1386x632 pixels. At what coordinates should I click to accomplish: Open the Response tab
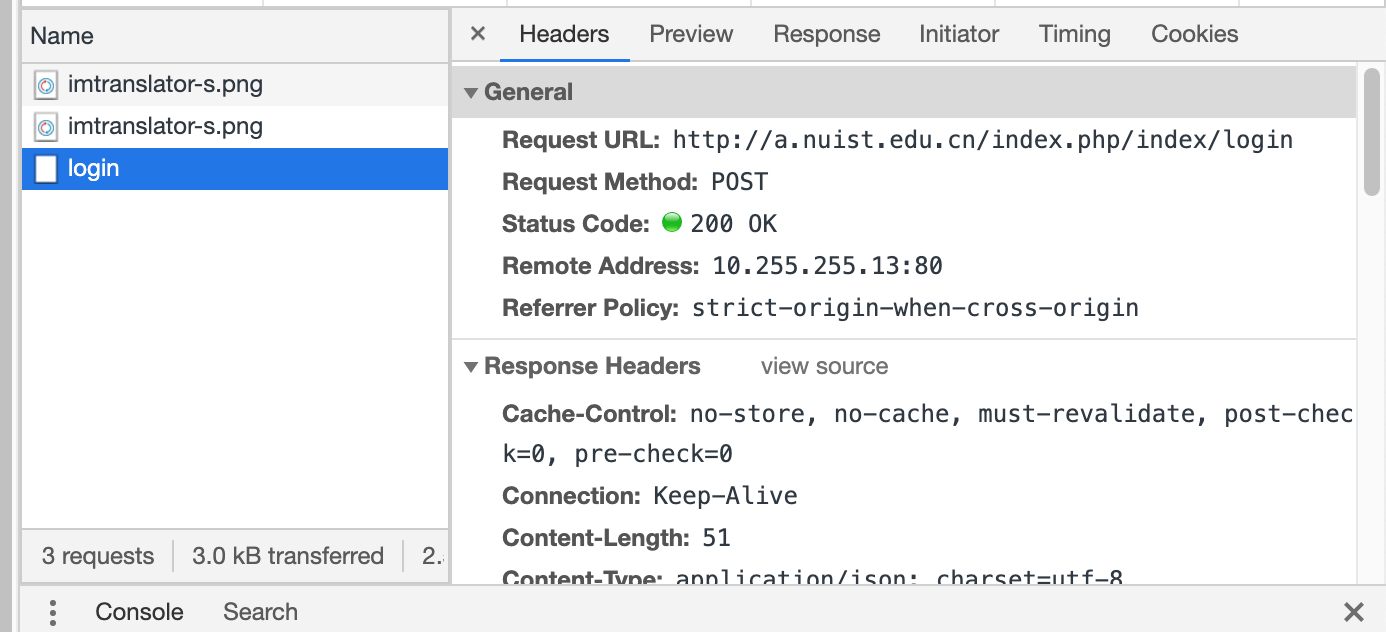click(827, 34)
